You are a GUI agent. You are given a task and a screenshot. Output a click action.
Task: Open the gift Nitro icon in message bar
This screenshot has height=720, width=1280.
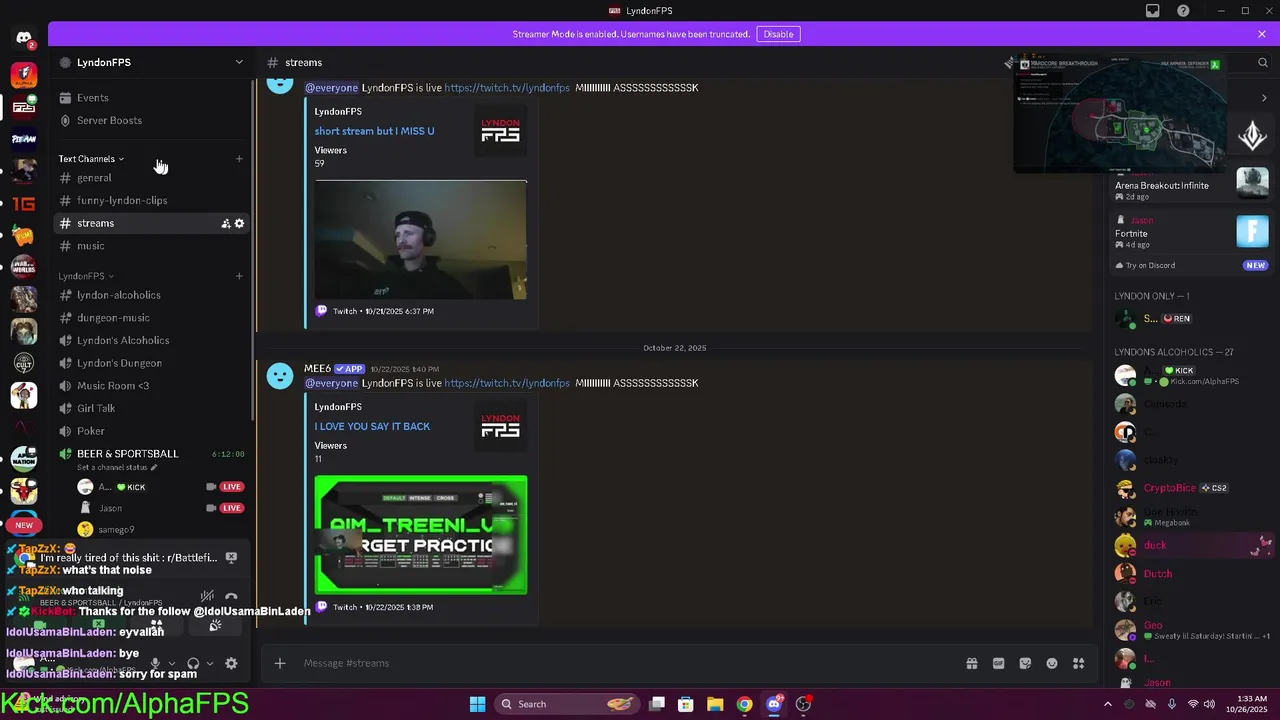[971, 663]
